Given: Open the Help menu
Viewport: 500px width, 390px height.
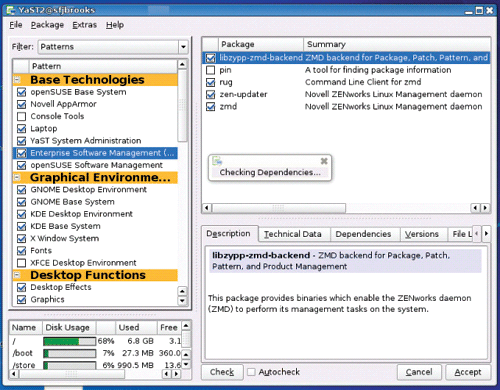Looking at the screenshot, I should (115, 25).
